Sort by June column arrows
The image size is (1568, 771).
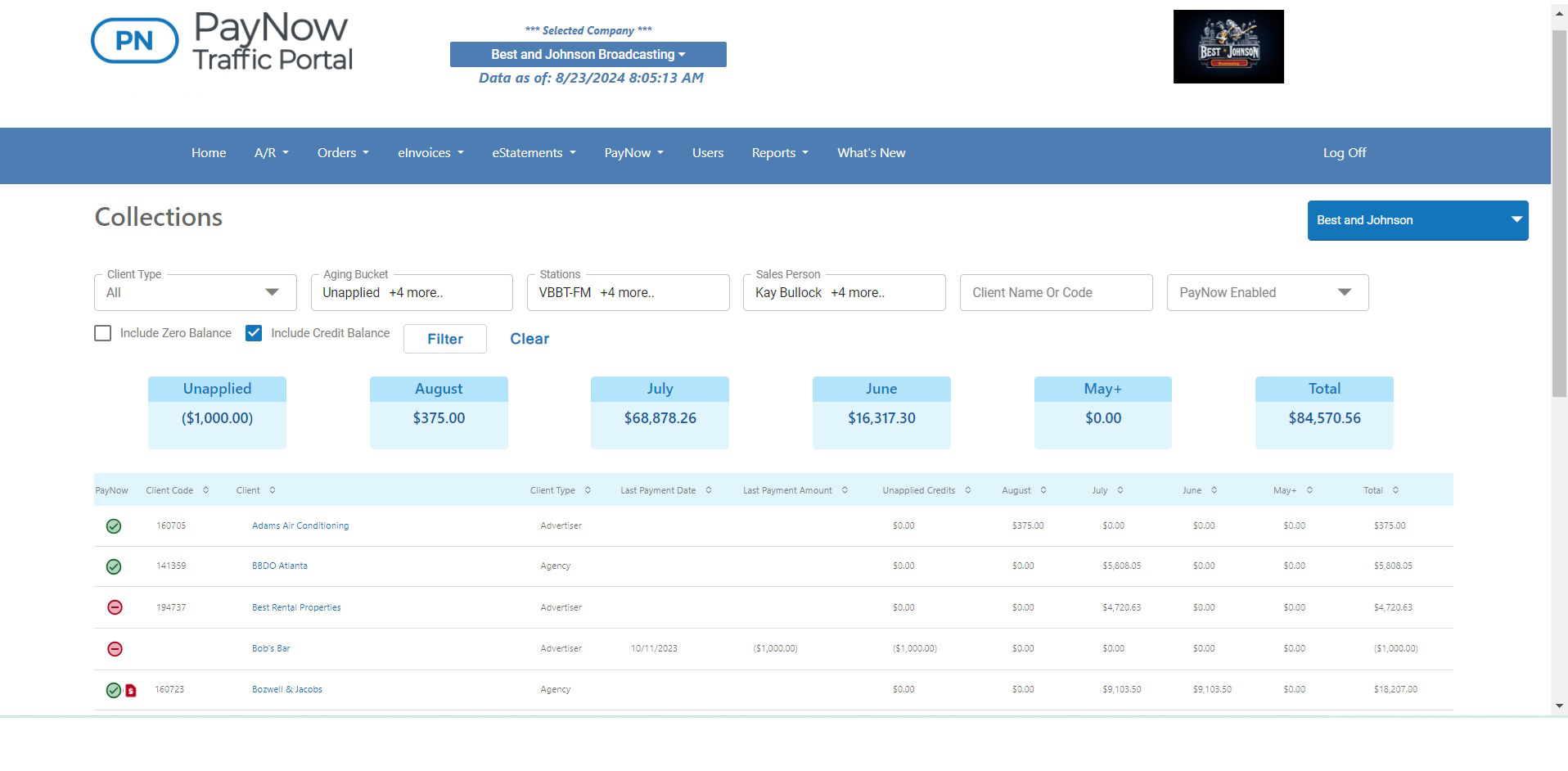(1214, 490)
